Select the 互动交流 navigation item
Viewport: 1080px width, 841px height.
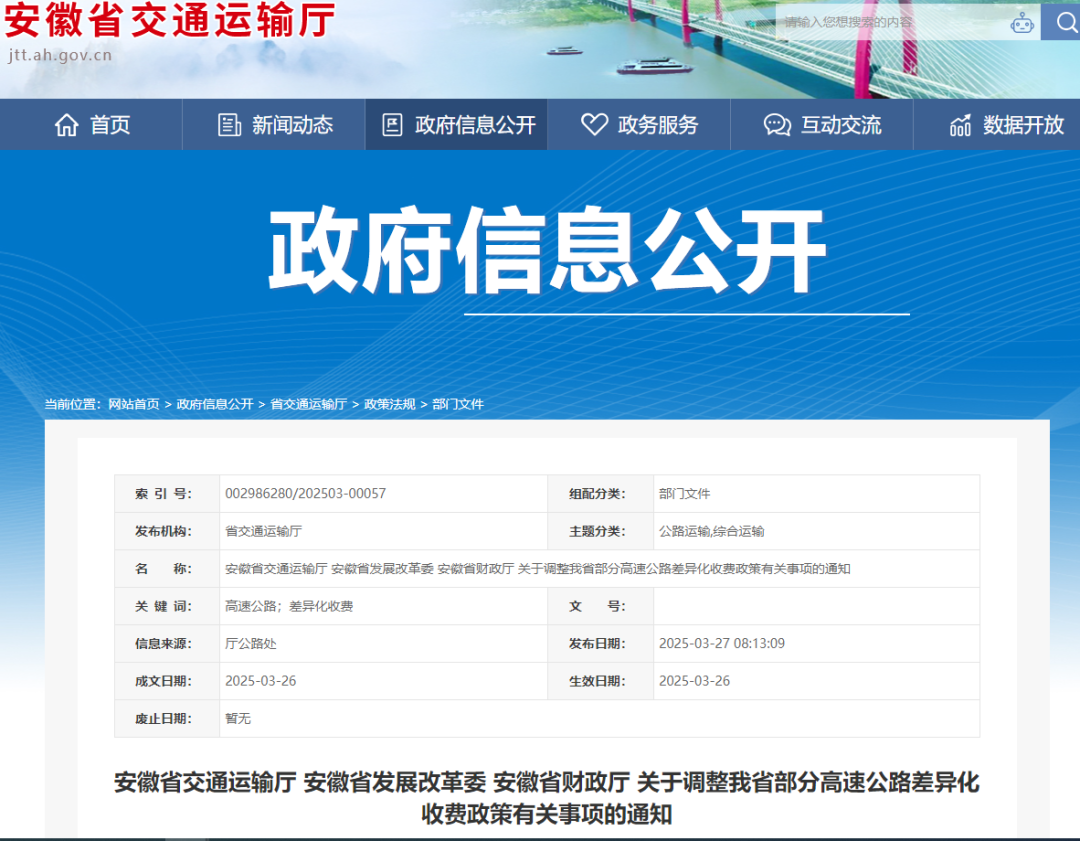(841, 125)
